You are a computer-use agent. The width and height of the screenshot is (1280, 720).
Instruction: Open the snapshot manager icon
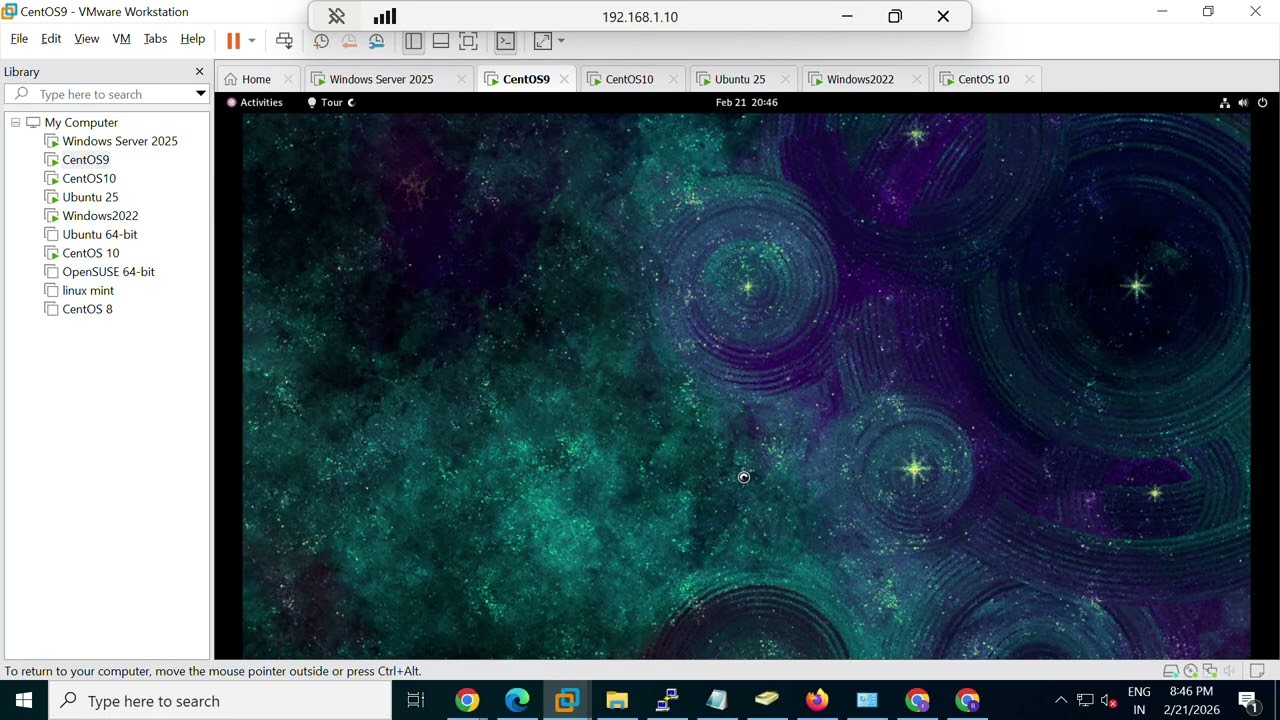pyautogui.click(x=377, y=41)
